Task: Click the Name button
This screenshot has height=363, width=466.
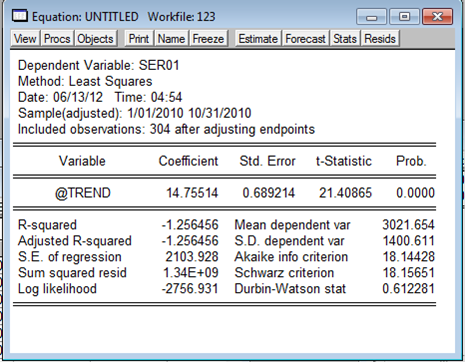Action: pyautogui.click(x=171, y=39)
